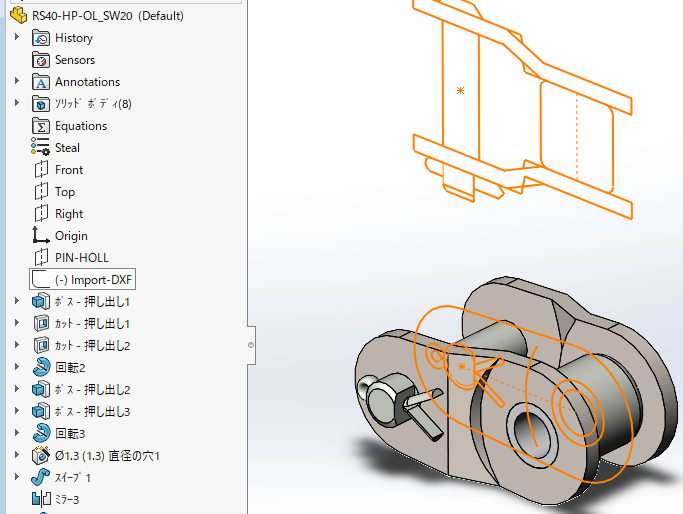Expand the Annotations node
The width and height of the screenshot is (683, 514).
click(17, 81)
